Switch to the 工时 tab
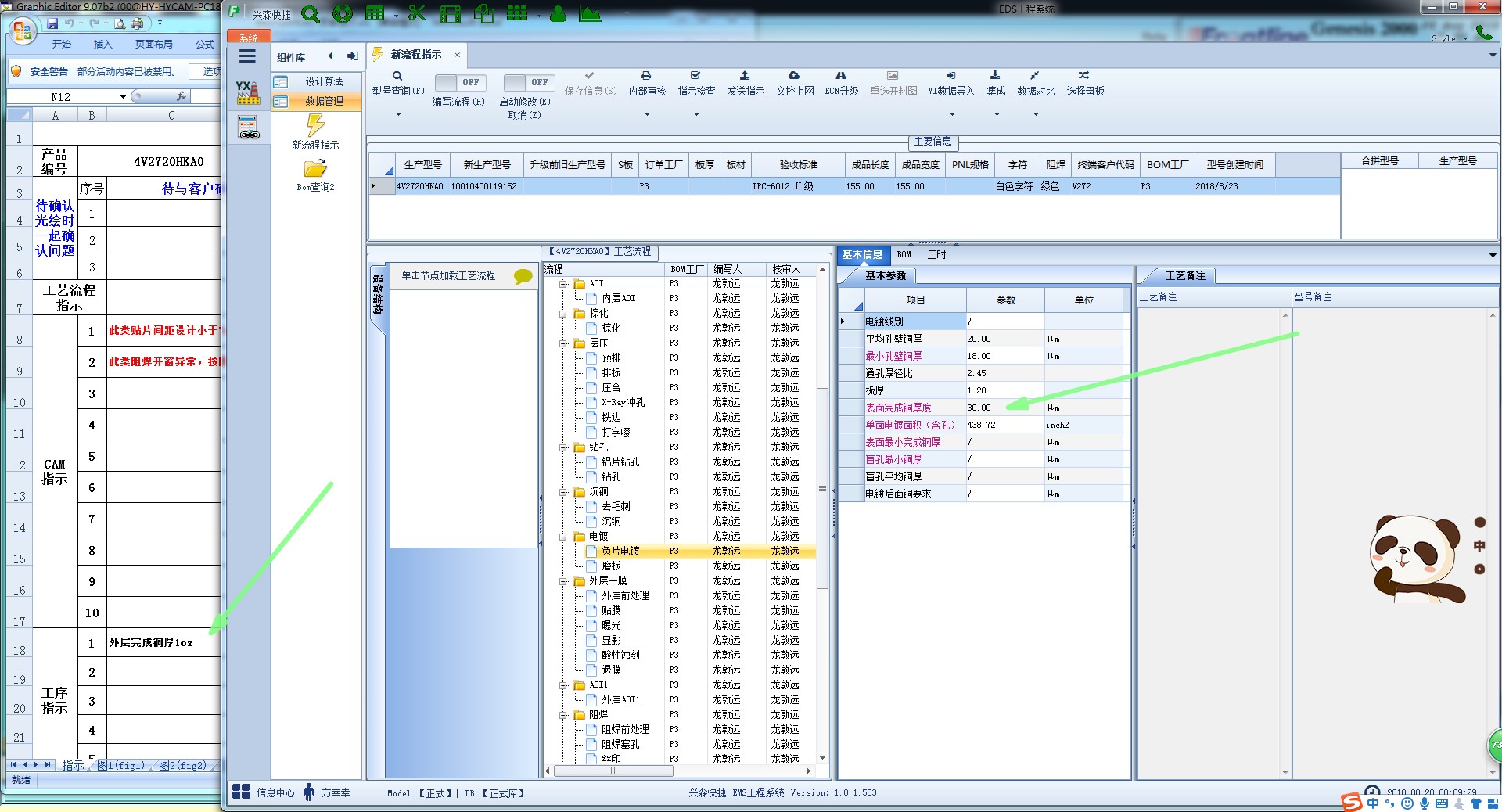Image resolution: width=1502 pixels, height=812 pixels. coord(936,254)
